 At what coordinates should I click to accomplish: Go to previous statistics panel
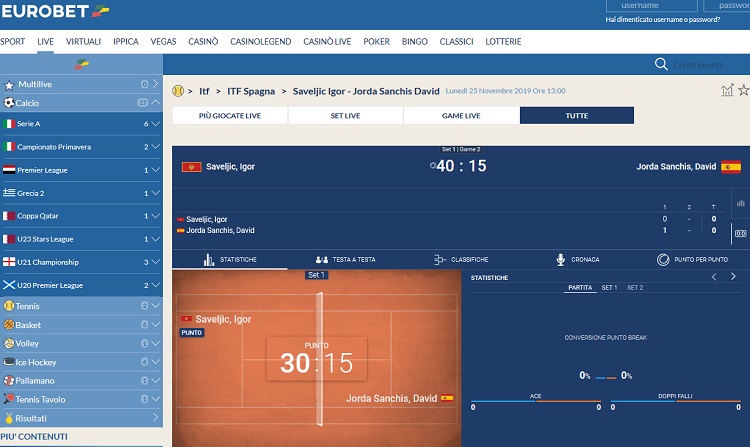[714, 277]
